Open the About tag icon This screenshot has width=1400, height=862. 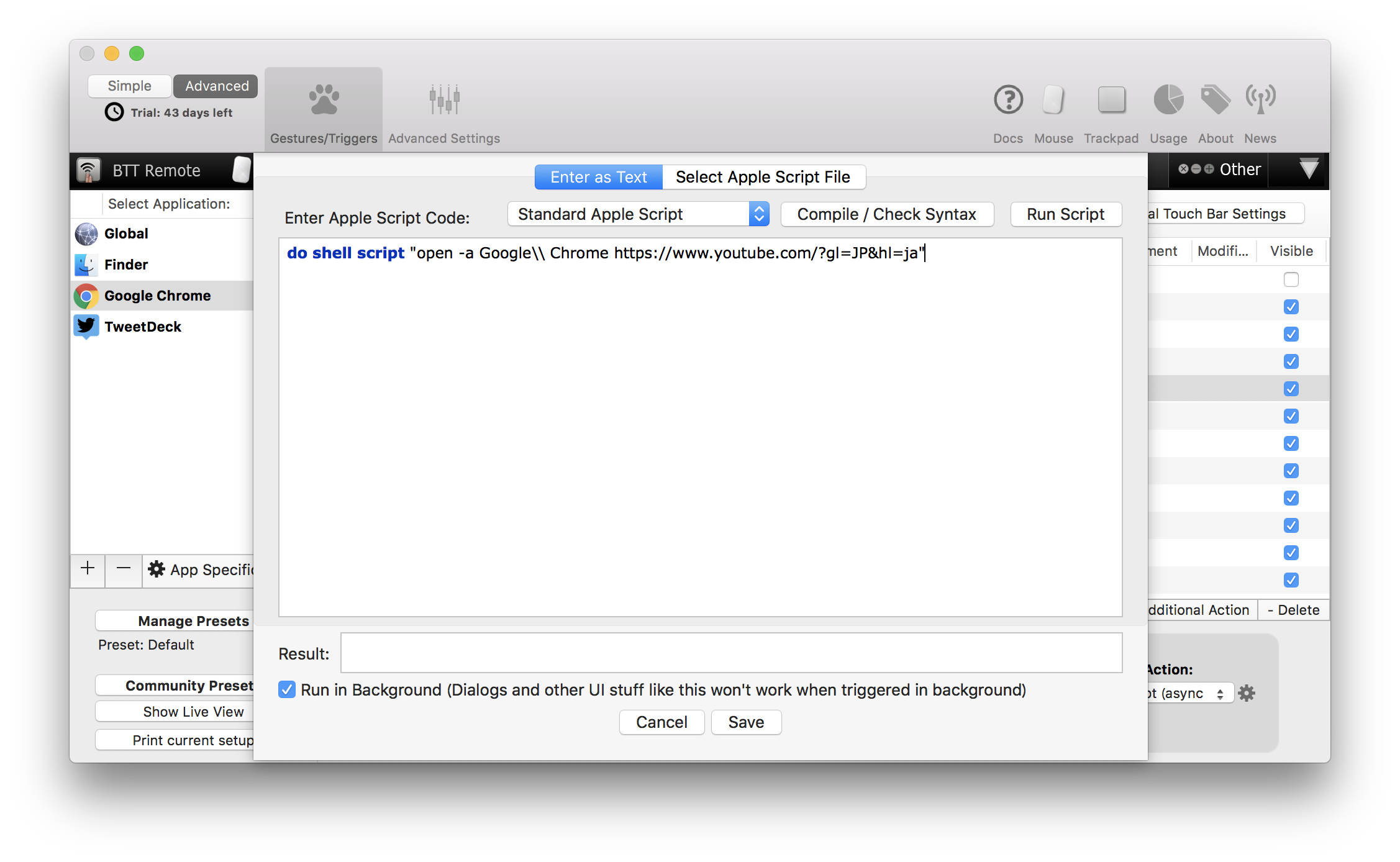tap(1215, 100)
